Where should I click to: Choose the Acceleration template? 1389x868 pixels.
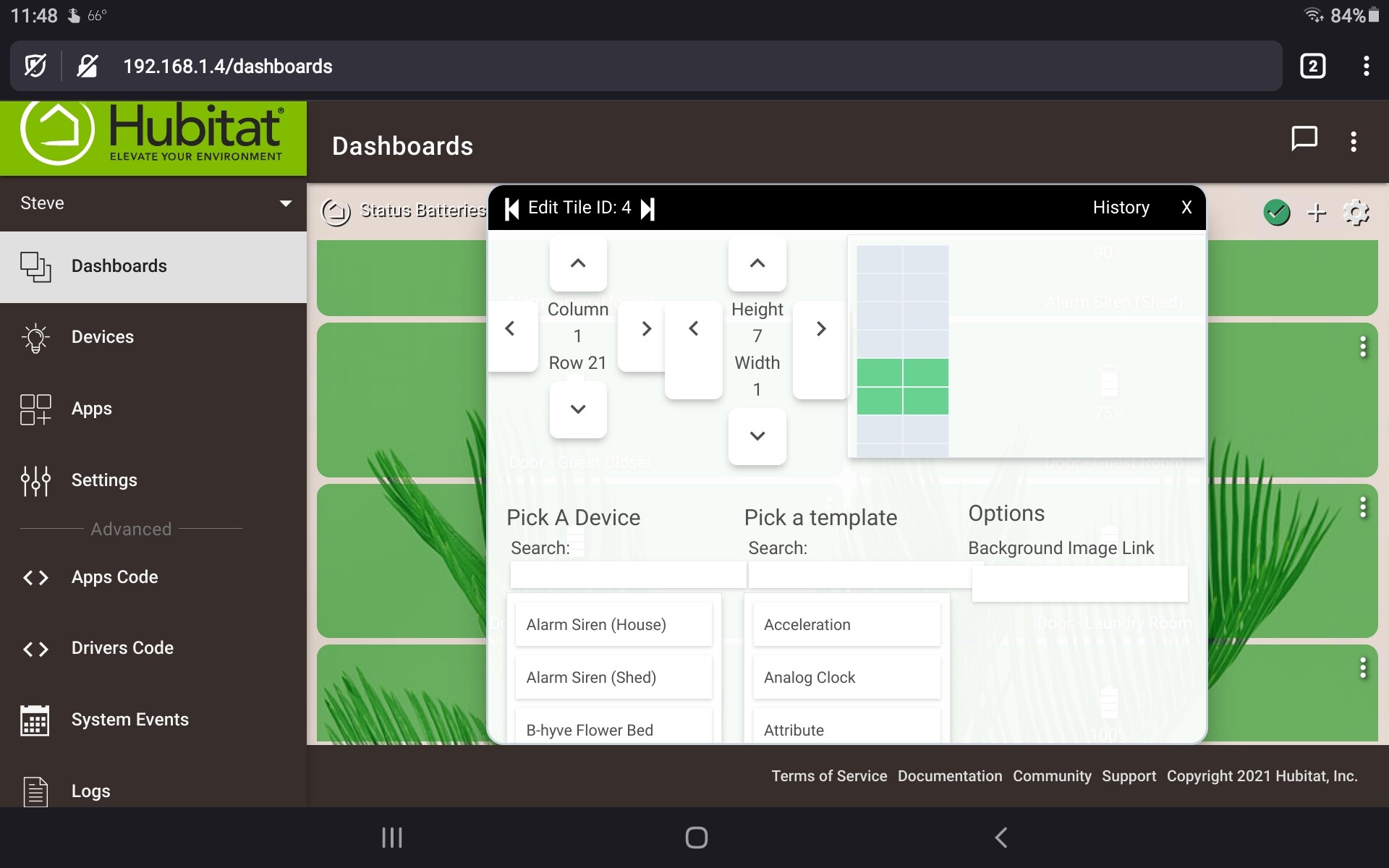tap(846, 625)
